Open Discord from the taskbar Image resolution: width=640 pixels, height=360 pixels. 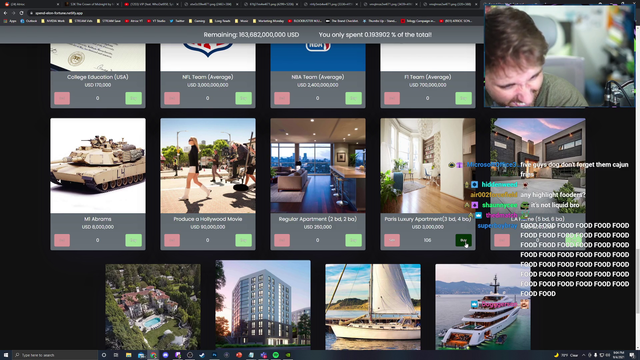165,355
